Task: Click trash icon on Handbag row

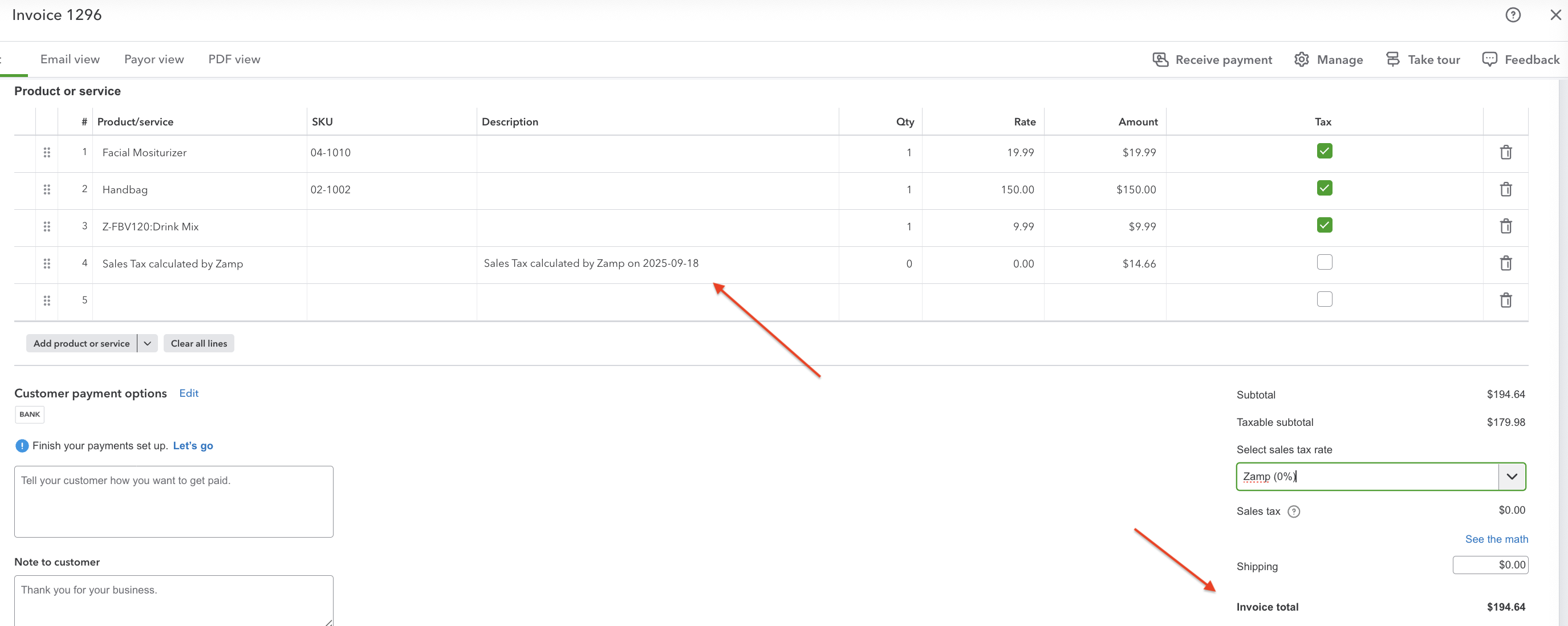Action: (1505, 189)
